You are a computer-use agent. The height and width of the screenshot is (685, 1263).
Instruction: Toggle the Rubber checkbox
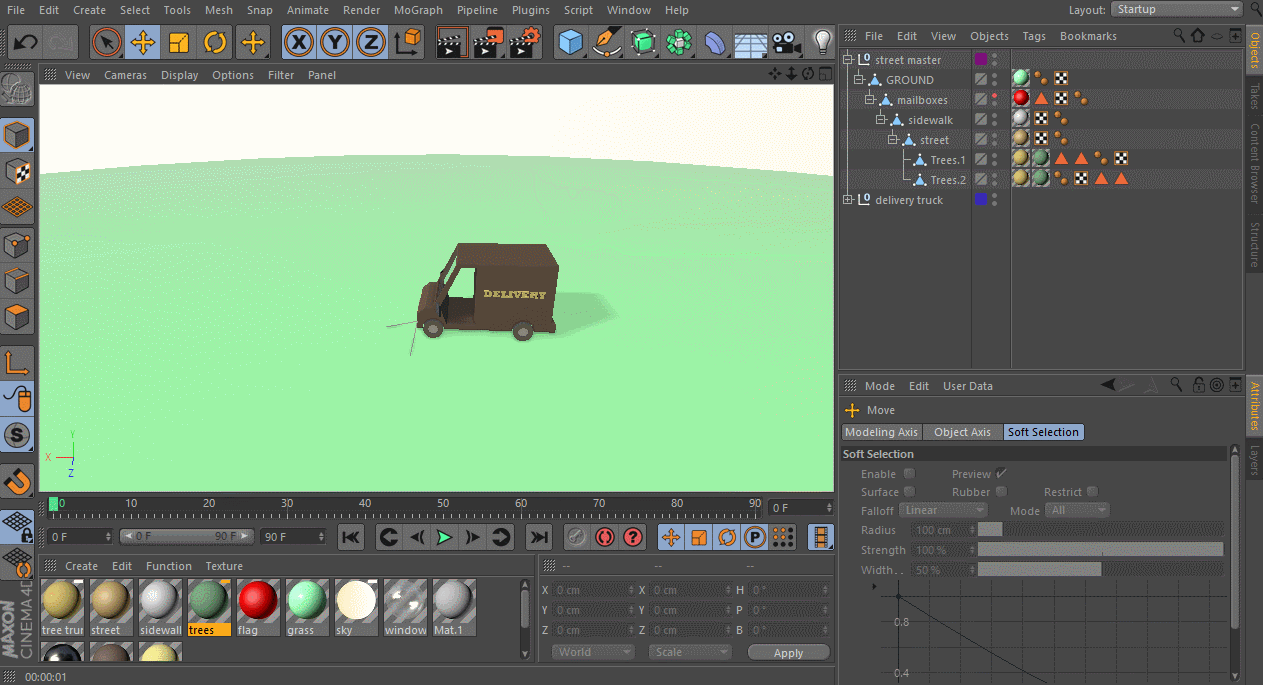(1001, 492)
